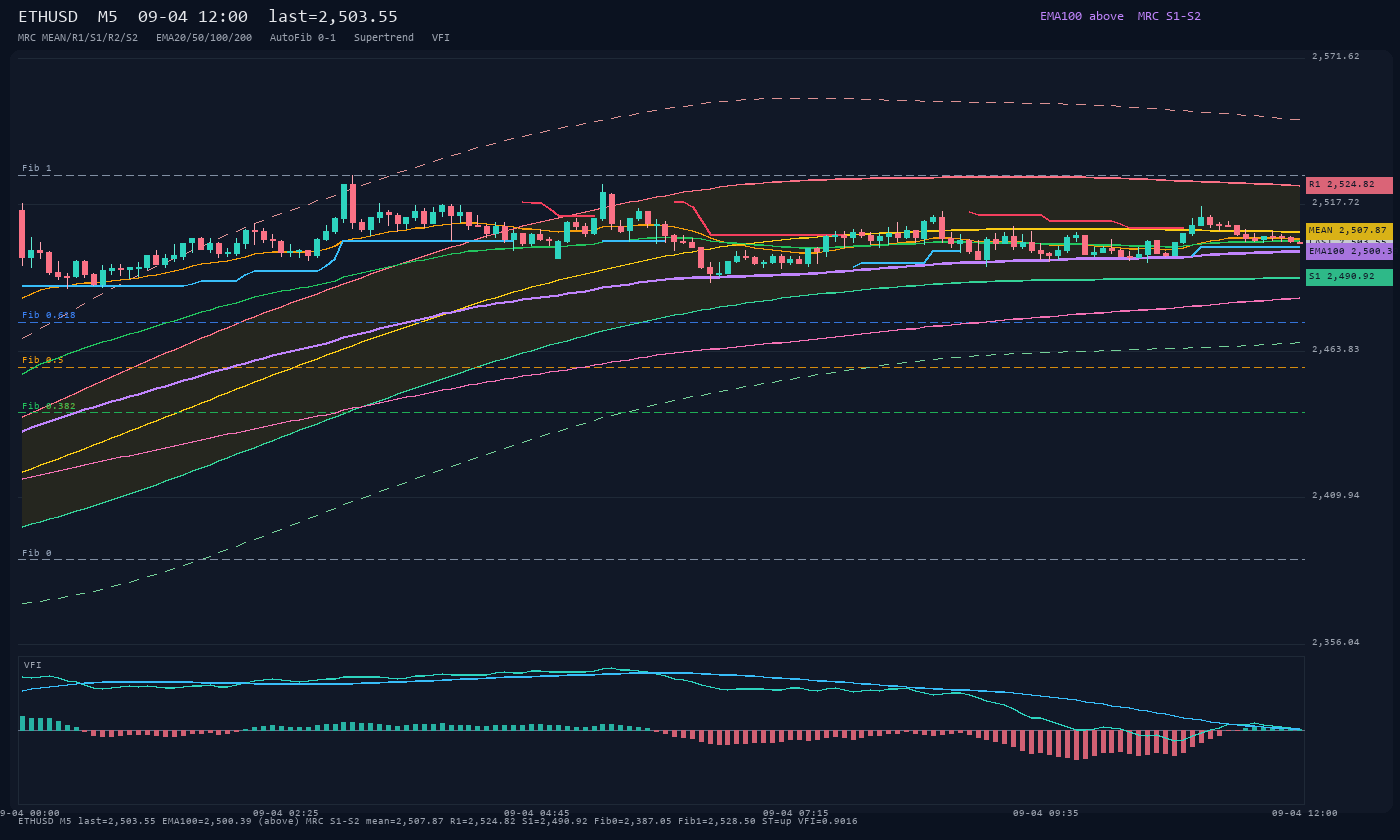Click the "Fib 1" level label
Screen dimensions: 1400x840
point(37,168)
